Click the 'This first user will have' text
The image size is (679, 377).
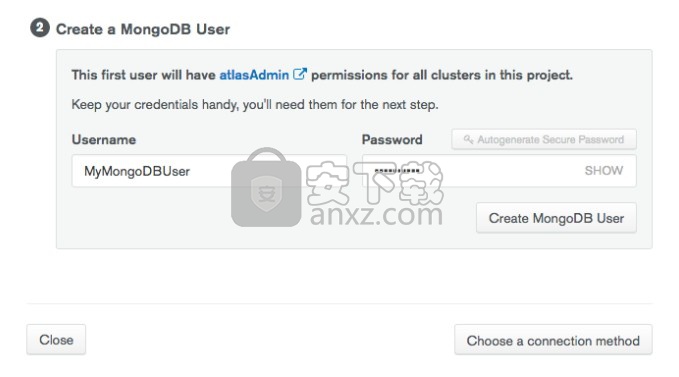[x=143, y=75]
